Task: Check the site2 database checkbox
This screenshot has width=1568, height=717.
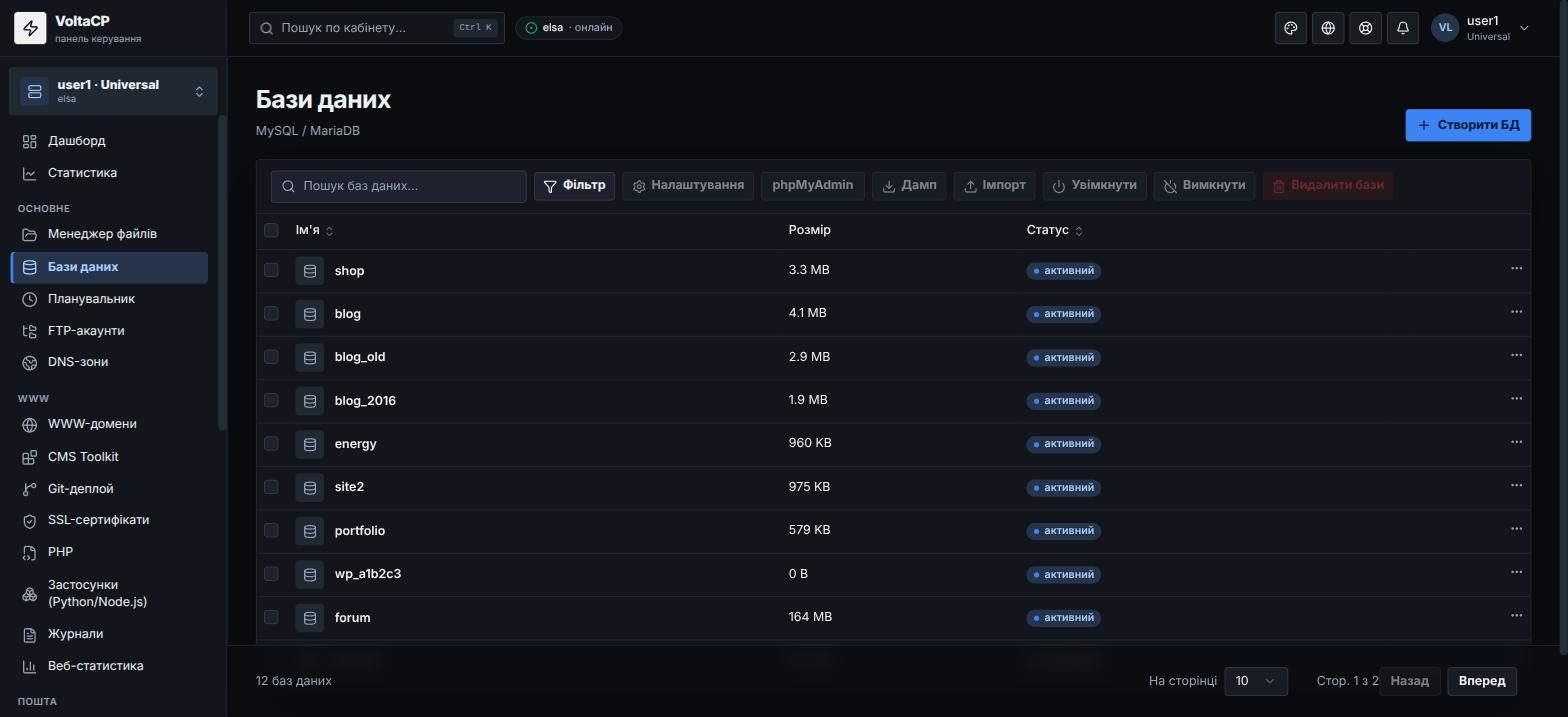Action: tap(271, 487)
